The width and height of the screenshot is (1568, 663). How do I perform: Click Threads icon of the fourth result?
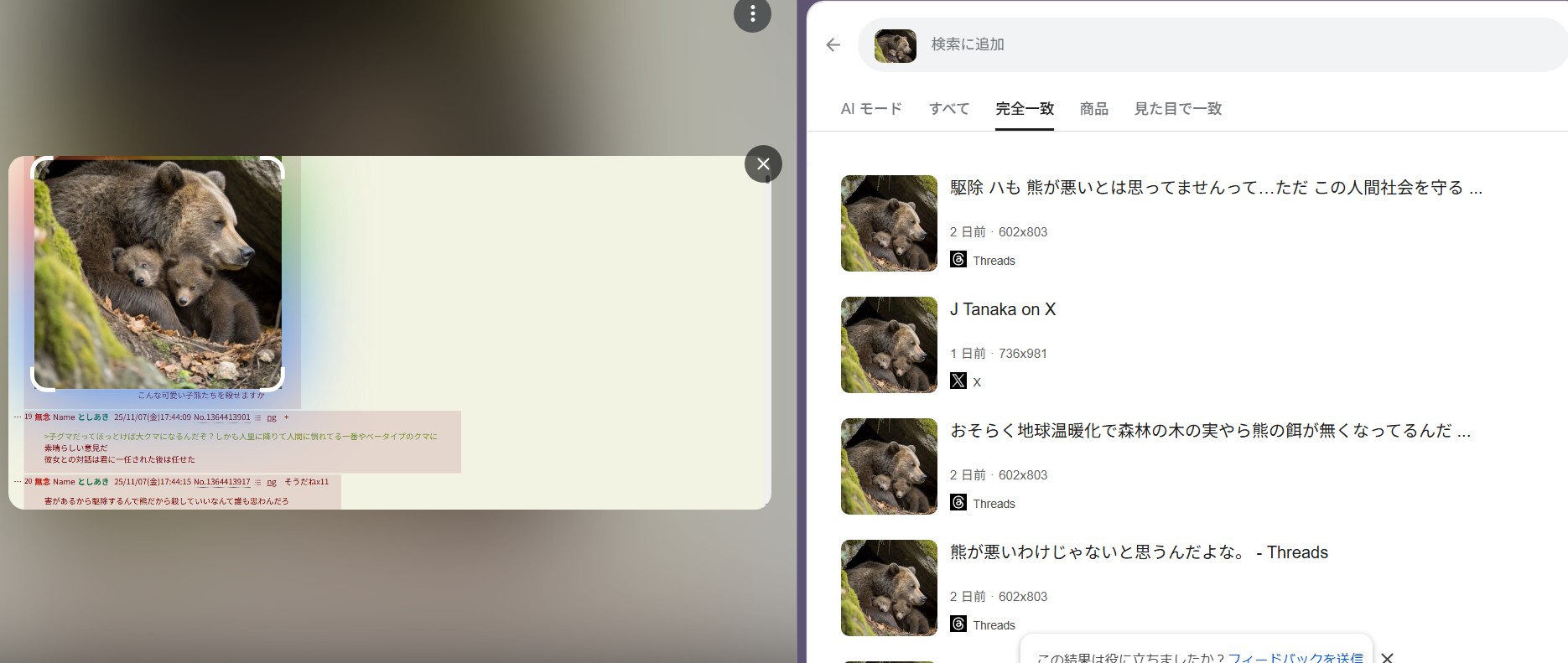(958, 624)
